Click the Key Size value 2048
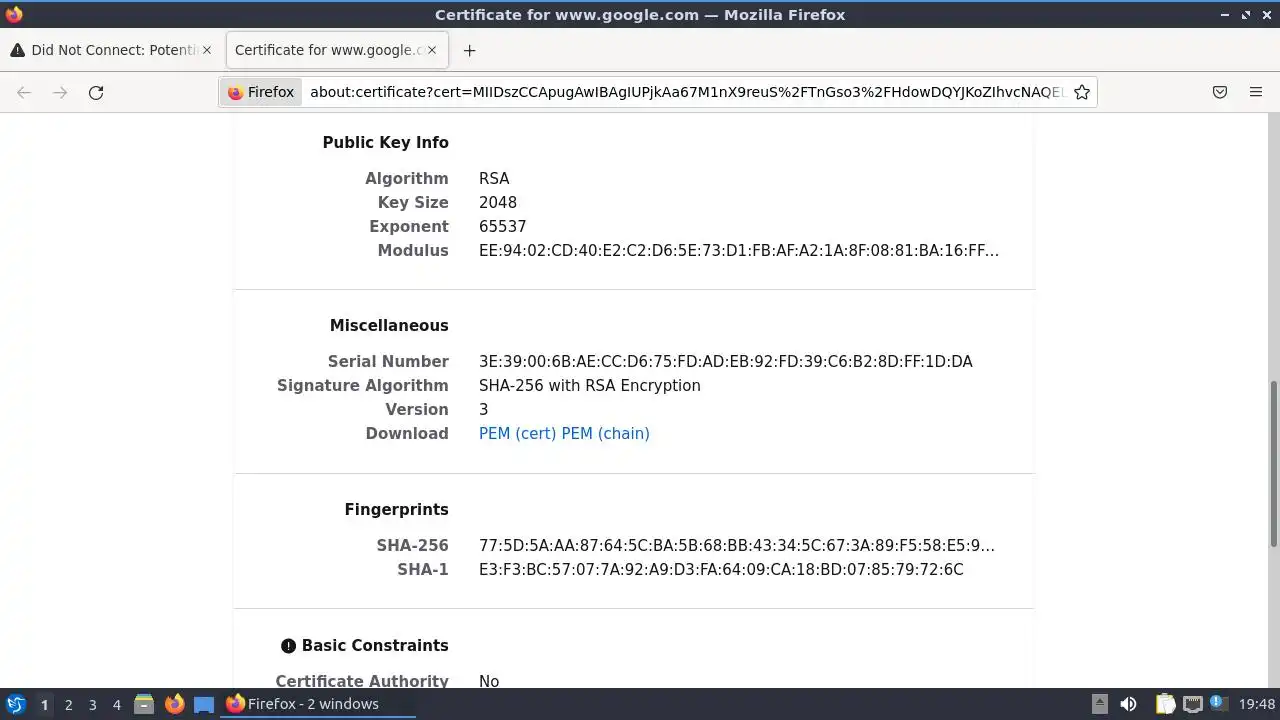This screenshot has height=720, width=1280. (498, 203)
